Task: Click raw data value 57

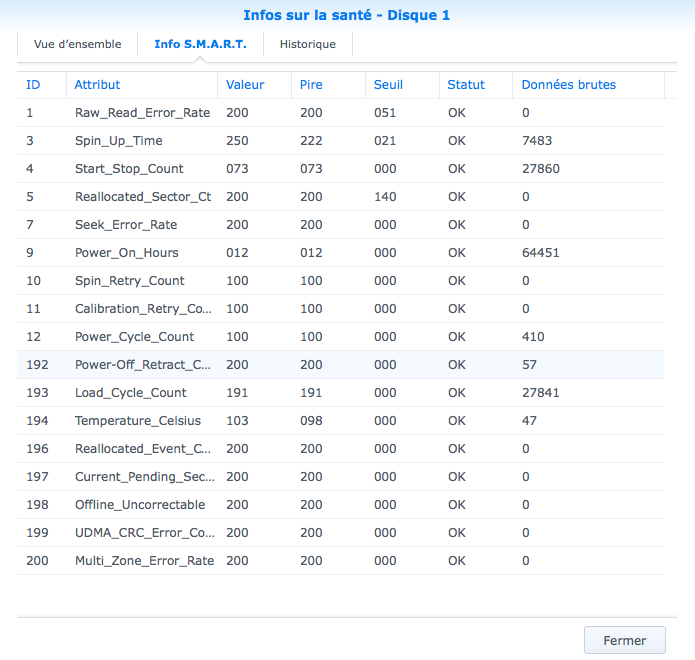Action: 529,364
